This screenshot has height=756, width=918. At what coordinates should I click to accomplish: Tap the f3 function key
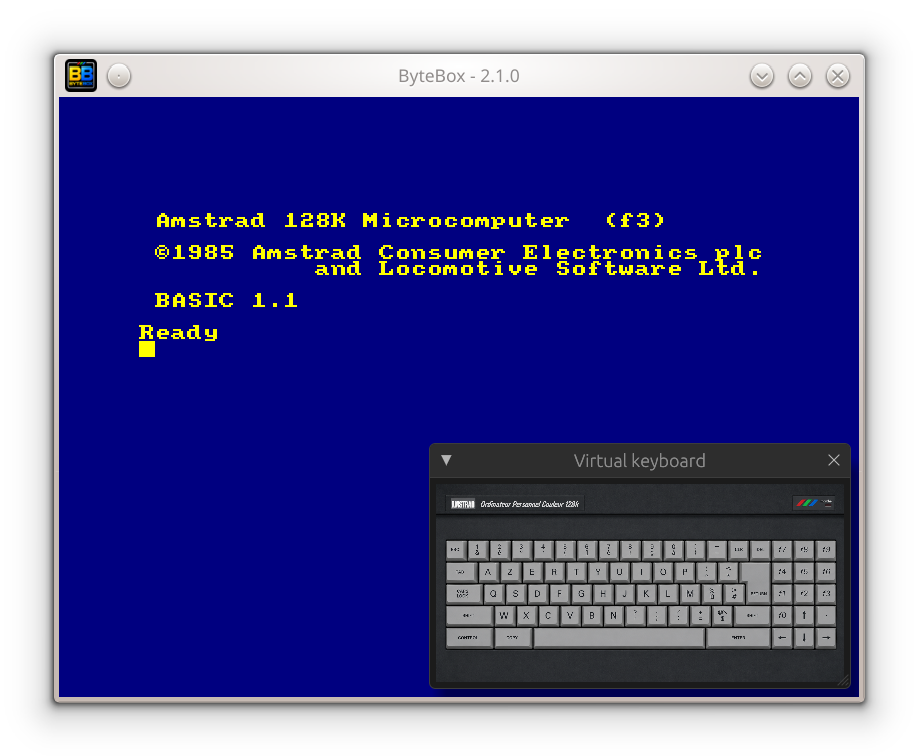point(825,594)
